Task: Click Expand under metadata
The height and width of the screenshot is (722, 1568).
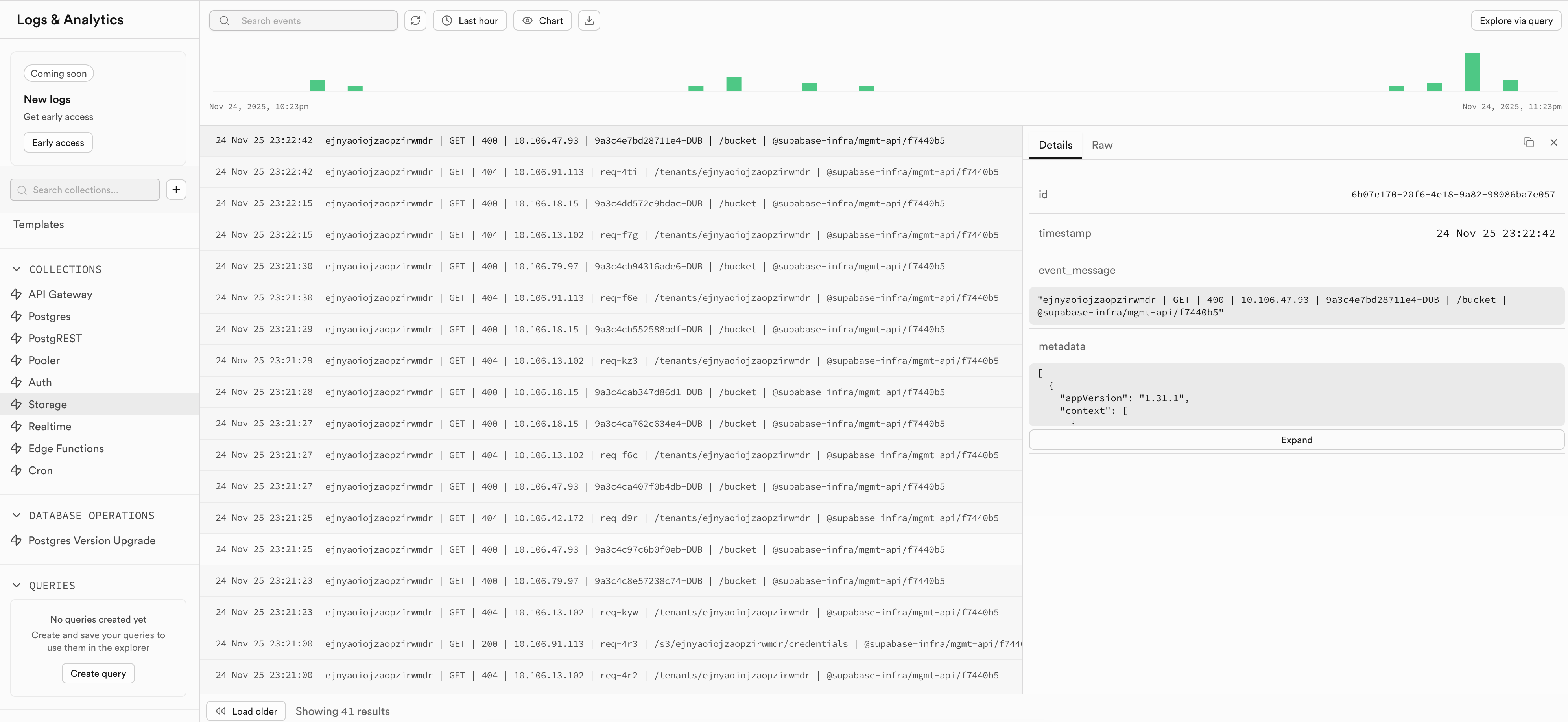Action: click(1296, 440)
